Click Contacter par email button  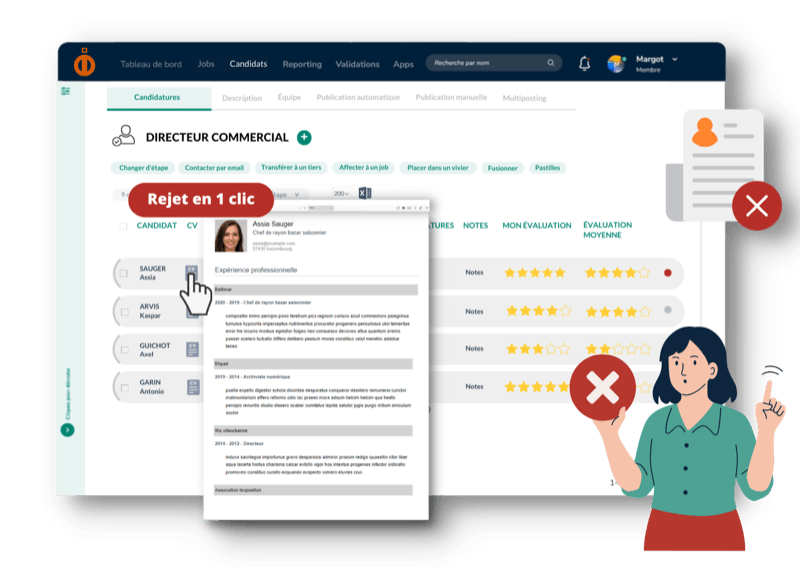click(x=214, y=167)
